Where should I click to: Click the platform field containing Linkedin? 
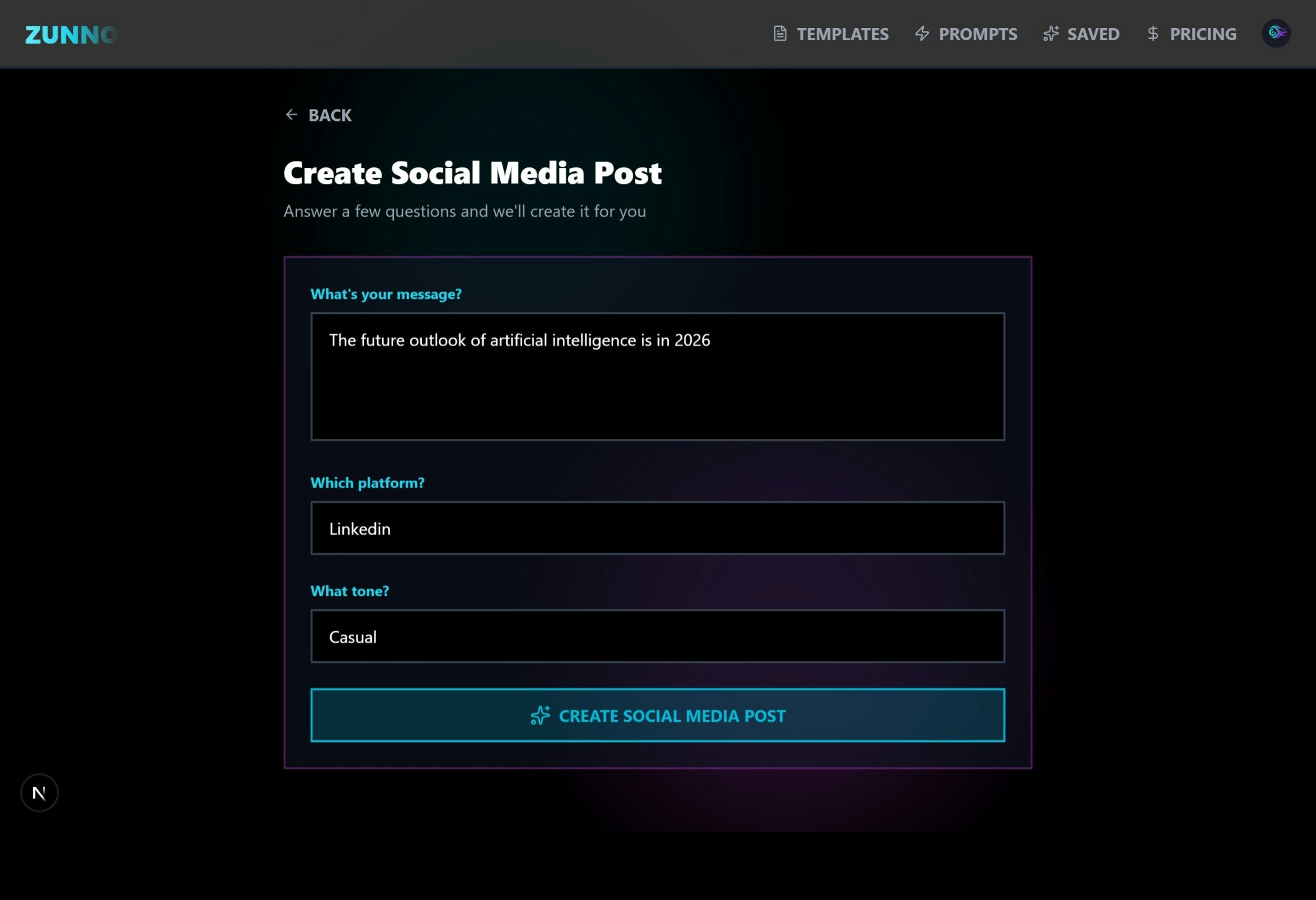point(657,528)
